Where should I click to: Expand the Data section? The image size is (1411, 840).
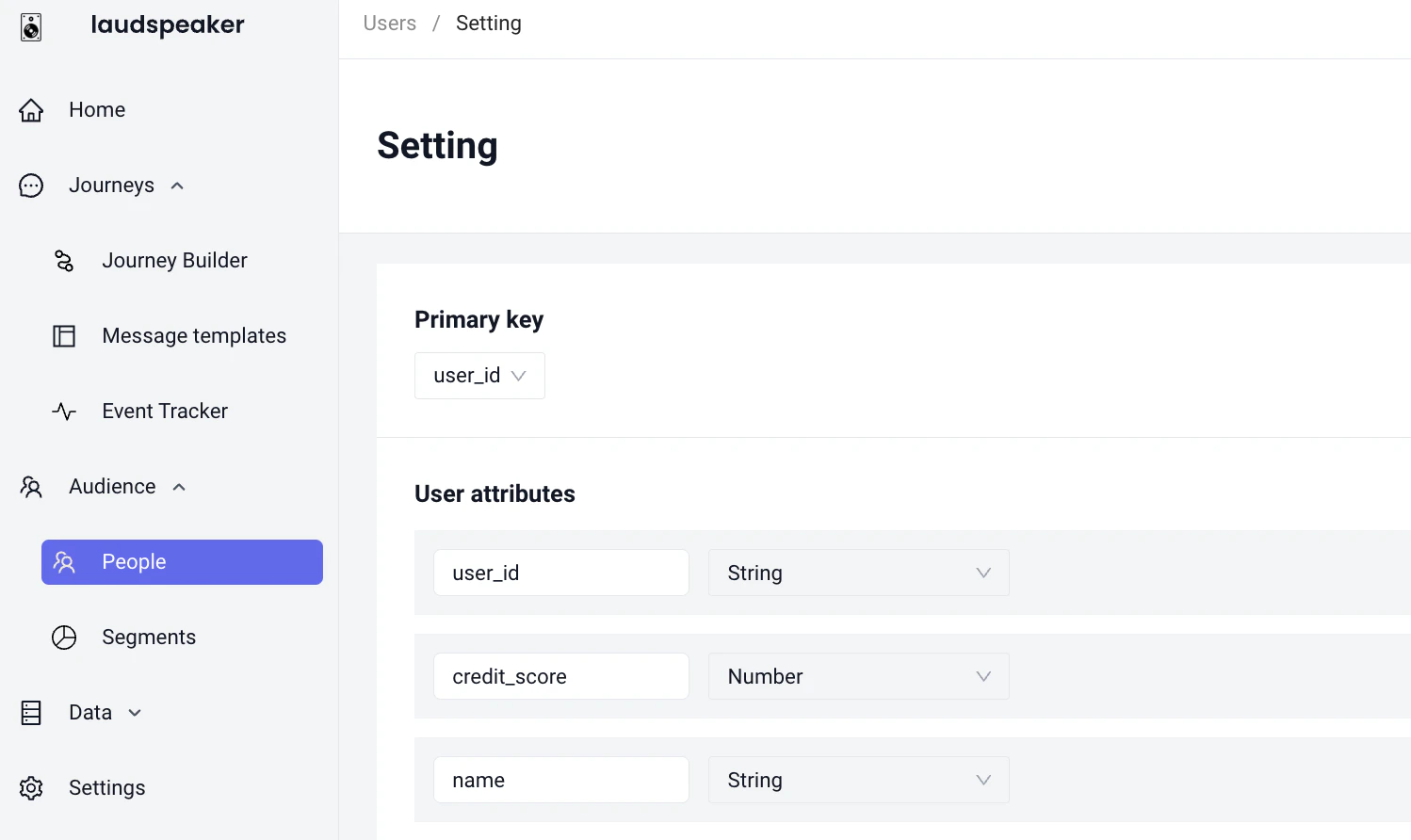pos(134,713)
